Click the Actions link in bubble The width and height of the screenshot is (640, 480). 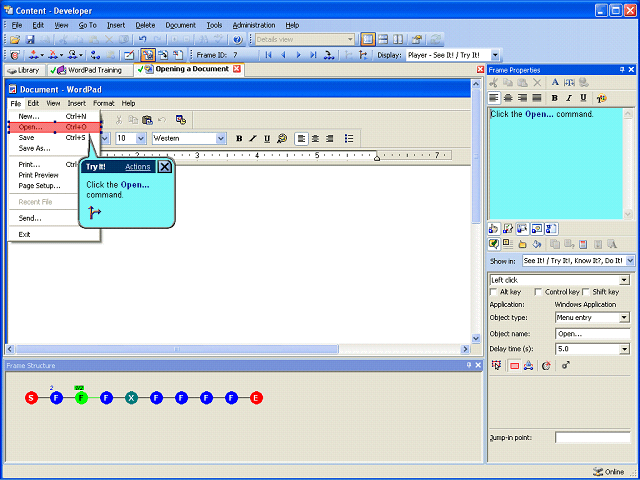pos(138,167)
